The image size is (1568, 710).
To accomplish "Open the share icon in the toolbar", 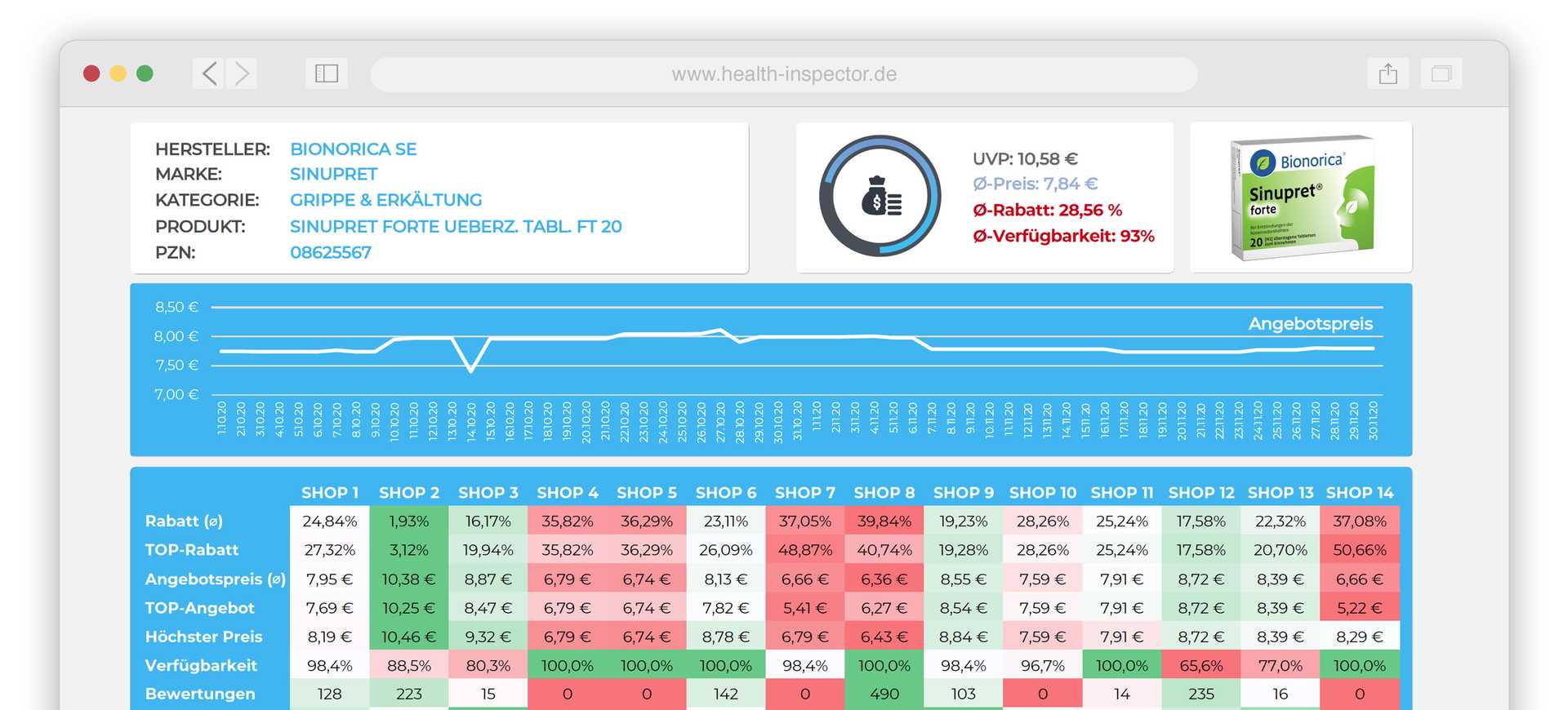I will (x=1388, y=73).
